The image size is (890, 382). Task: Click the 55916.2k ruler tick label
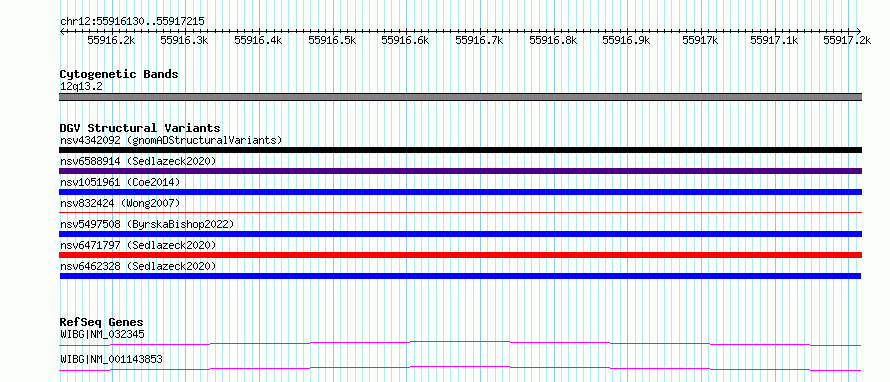(111, 40)
